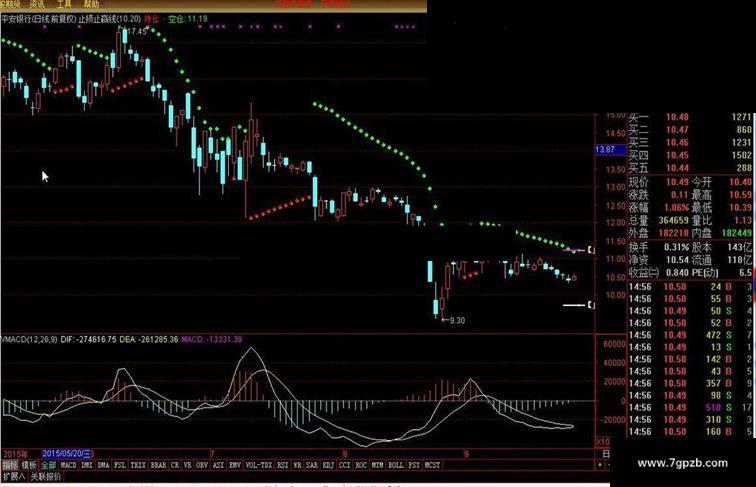Click the 买五 price 10.44
756x487 pixels.
[x=677, y=168]
